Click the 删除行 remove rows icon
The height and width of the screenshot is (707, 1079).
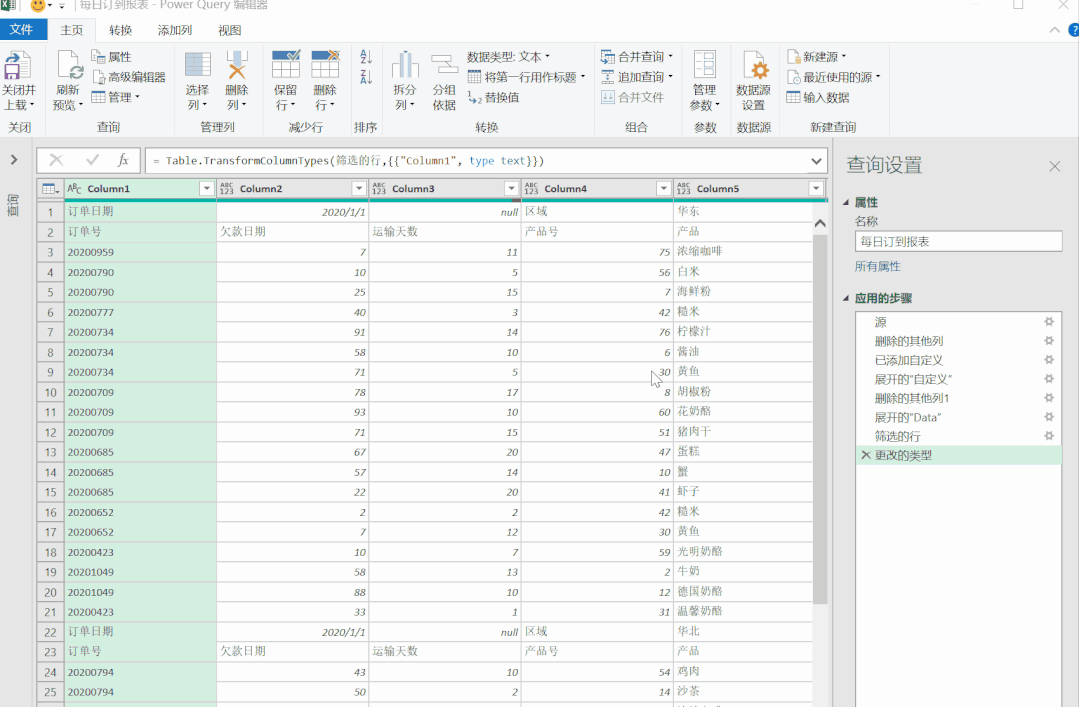325,65
